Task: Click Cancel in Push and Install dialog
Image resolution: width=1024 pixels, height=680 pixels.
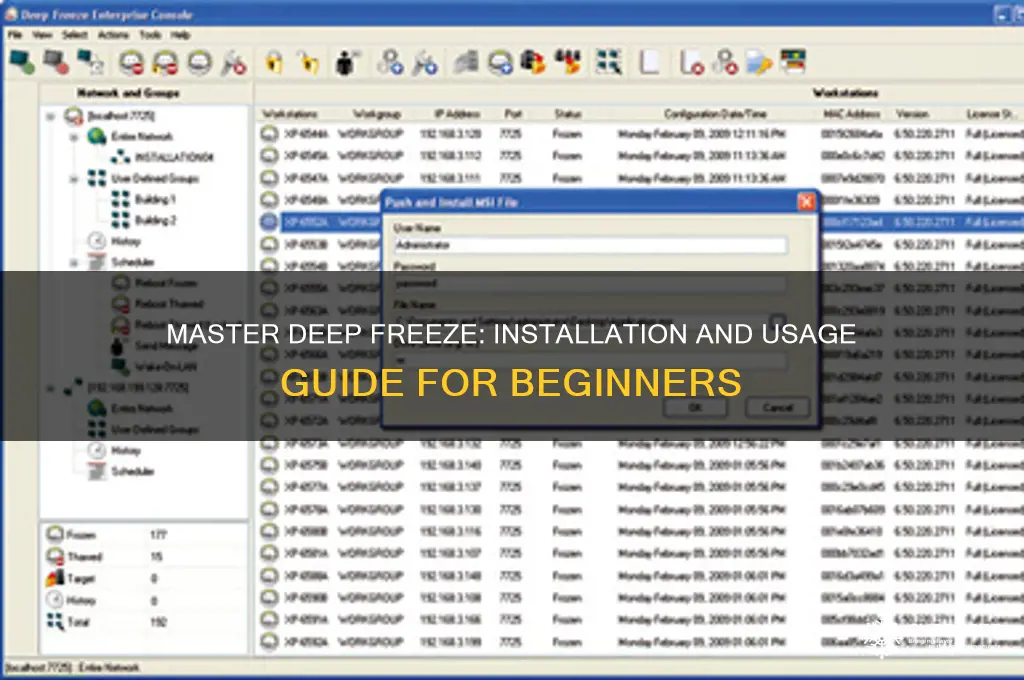Action: pyautogui.click(x=778, y=408)
